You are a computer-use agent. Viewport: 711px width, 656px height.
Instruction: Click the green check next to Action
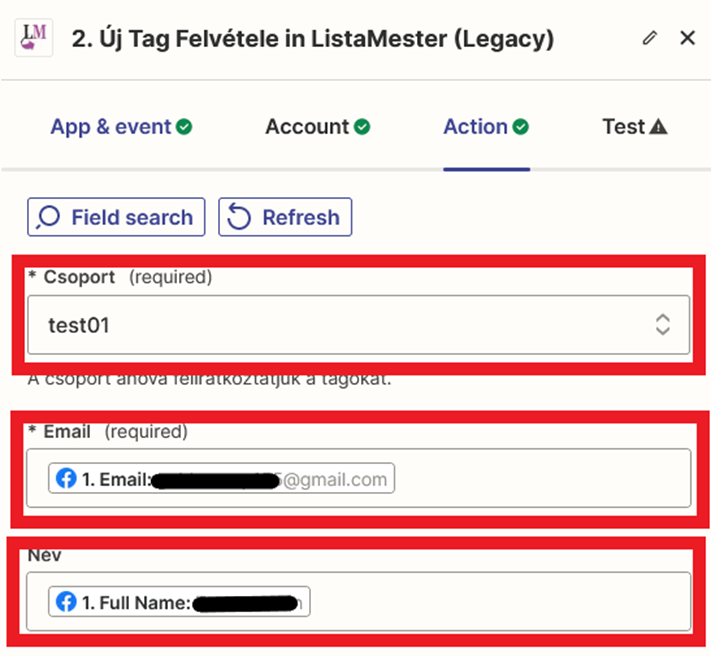pos(521,127)
